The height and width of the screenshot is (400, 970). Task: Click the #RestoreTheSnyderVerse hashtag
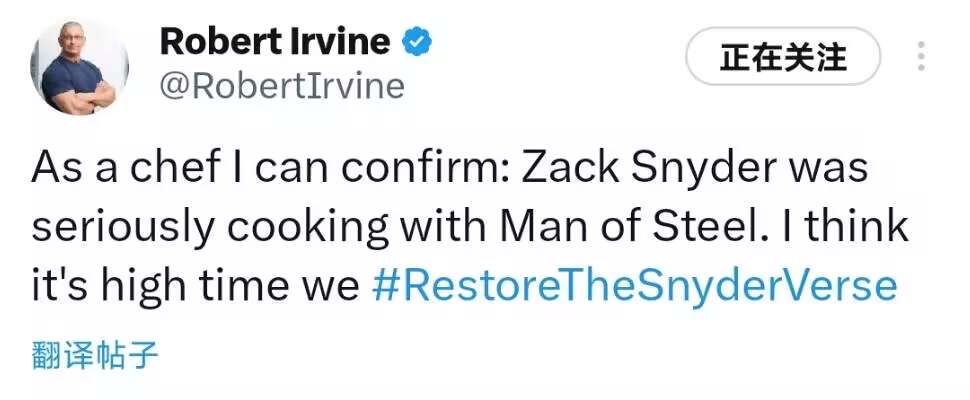click(634, 286)
